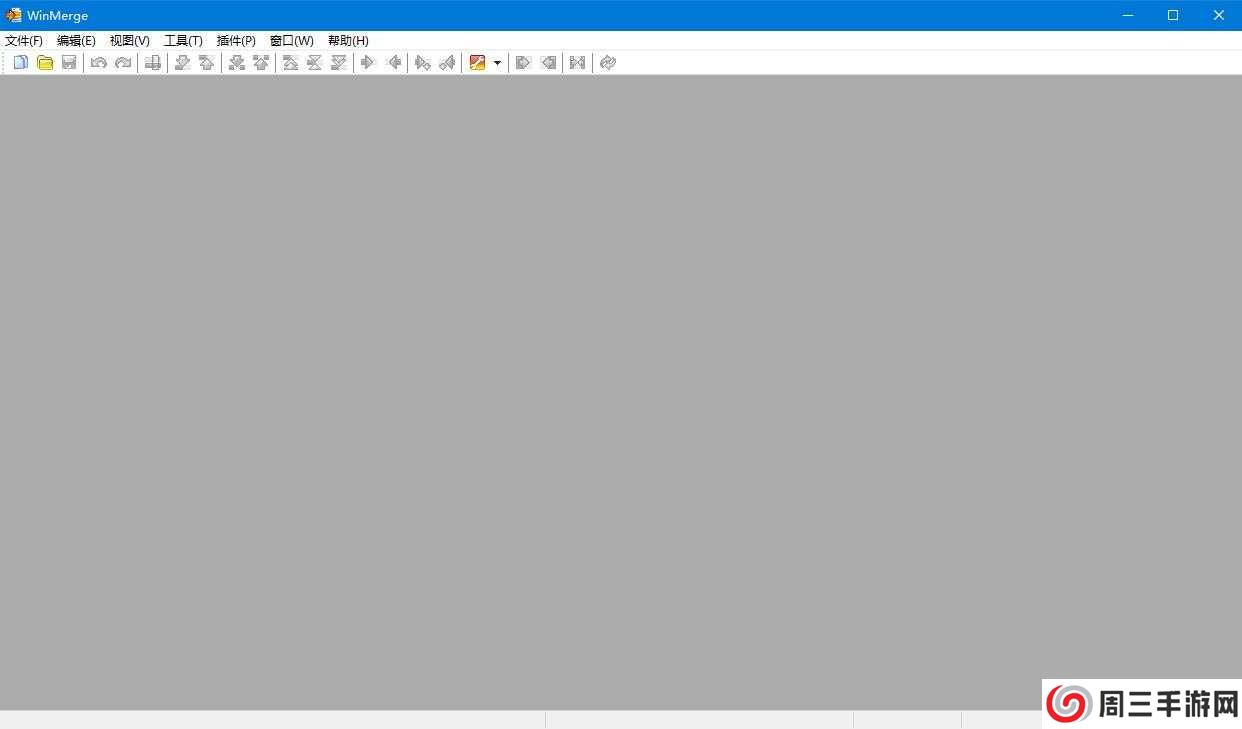Image resolution: width=1242 pixels, height=729 pixels.
Task: Click the Copy to Left arrow icon
Action: coord(394,63)
